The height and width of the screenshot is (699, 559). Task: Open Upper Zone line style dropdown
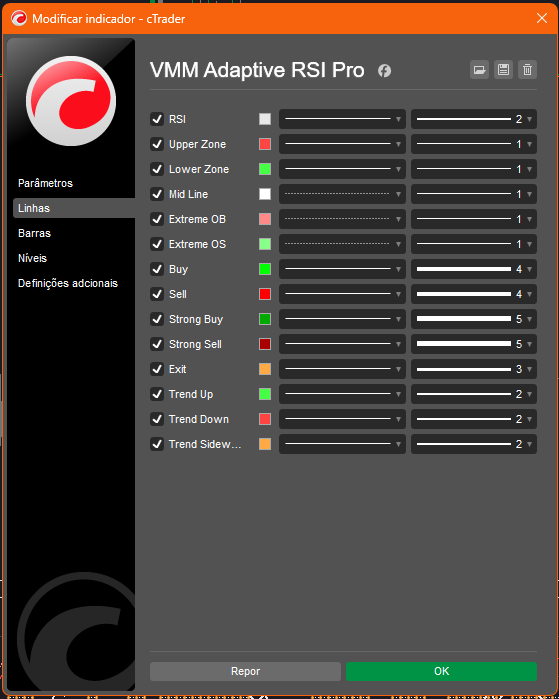(x=342, y=144)
